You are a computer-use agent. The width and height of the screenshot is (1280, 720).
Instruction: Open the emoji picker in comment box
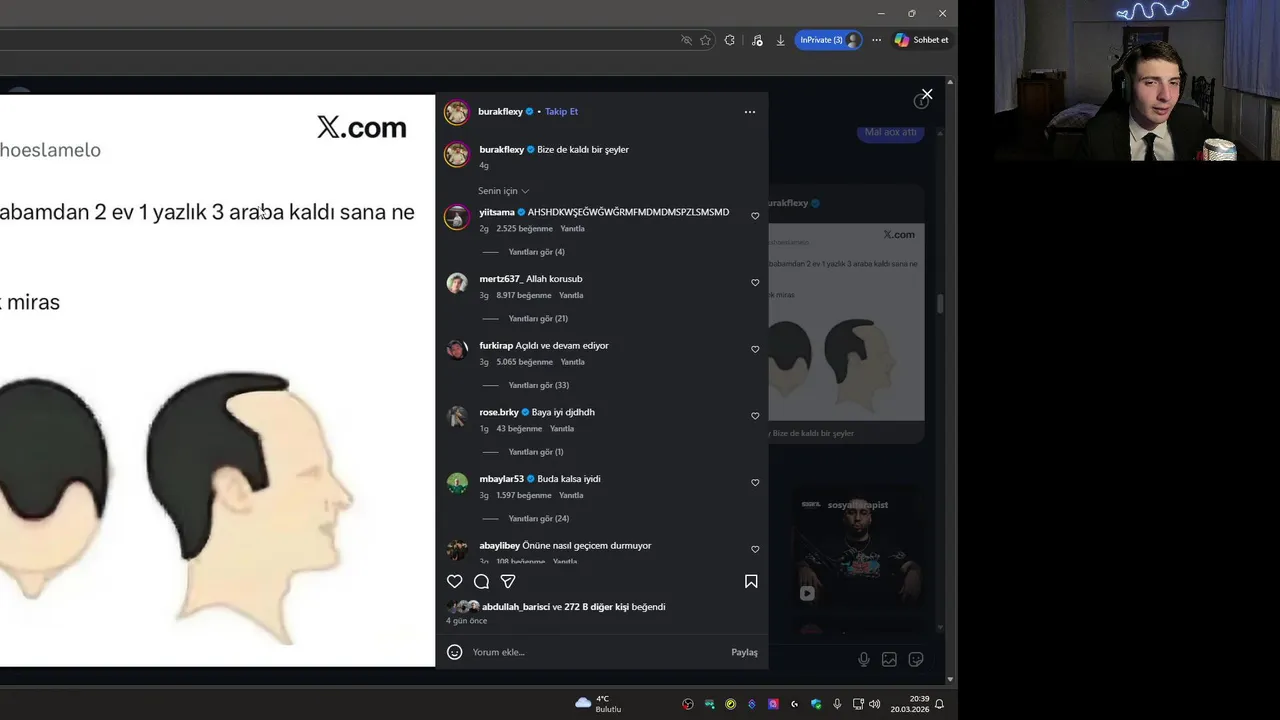pyautogui.click(x=454, y=652)
